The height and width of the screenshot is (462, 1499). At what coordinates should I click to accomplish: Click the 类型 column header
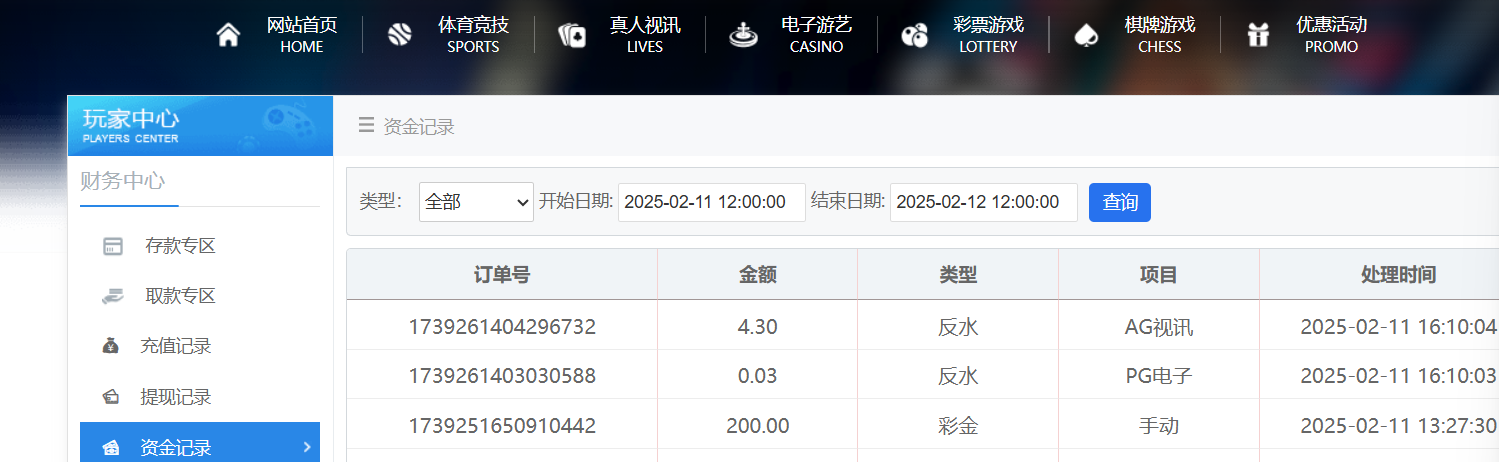(958, 274)
